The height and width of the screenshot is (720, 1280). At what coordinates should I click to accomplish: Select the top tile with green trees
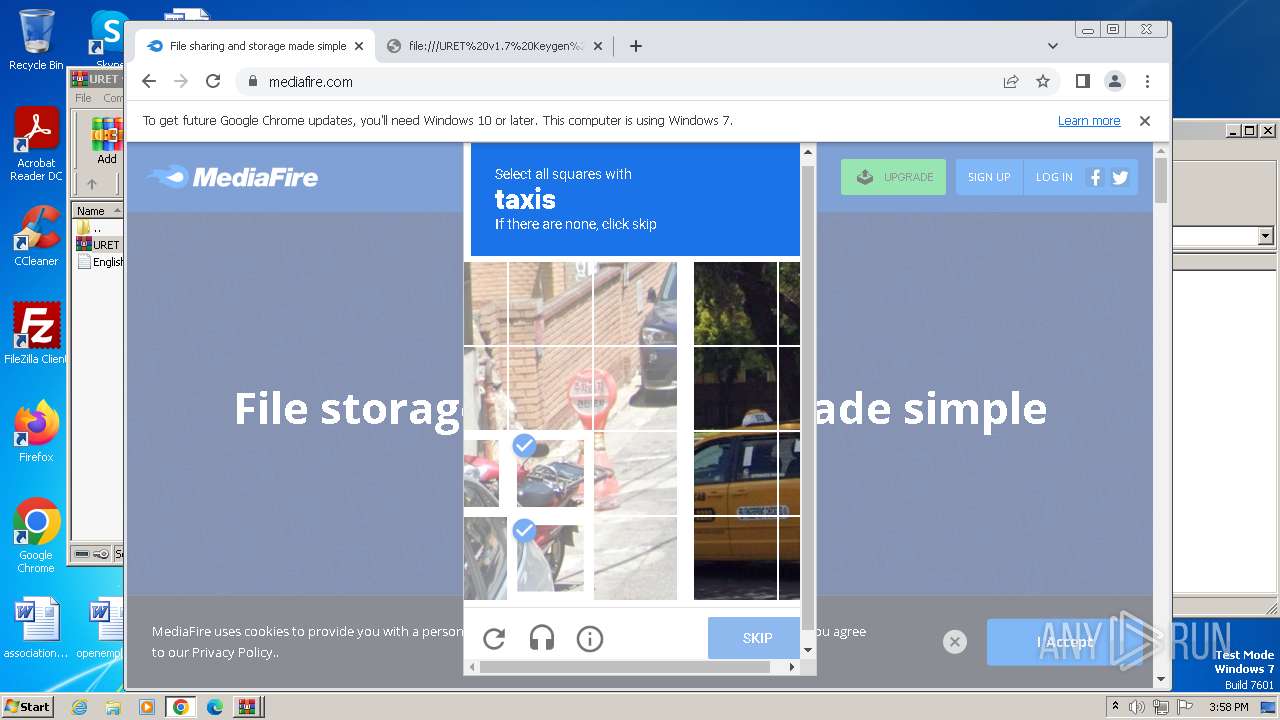pyautogui.click(x=735, y=304)
